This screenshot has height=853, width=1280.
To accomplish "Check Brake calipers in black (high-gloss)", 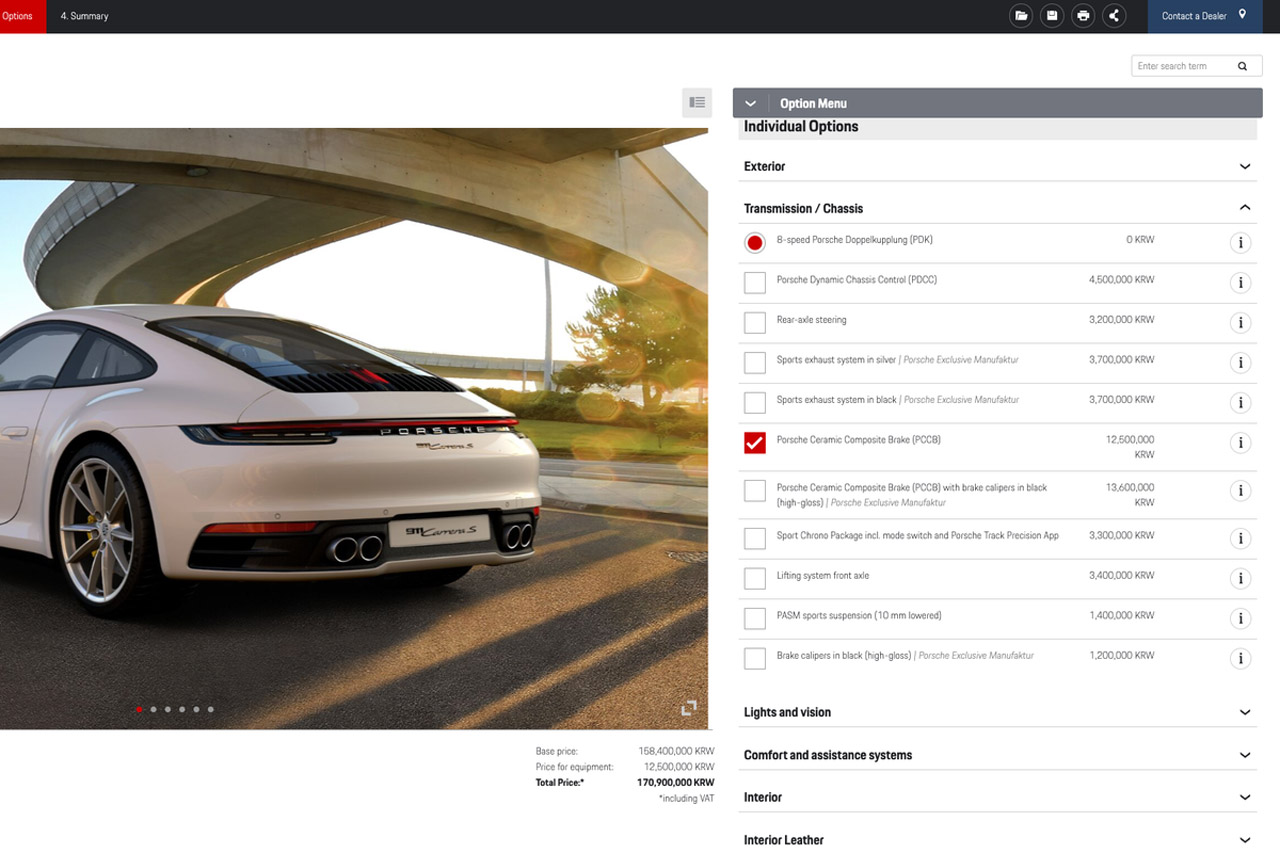I will click(x=755, y=659).
